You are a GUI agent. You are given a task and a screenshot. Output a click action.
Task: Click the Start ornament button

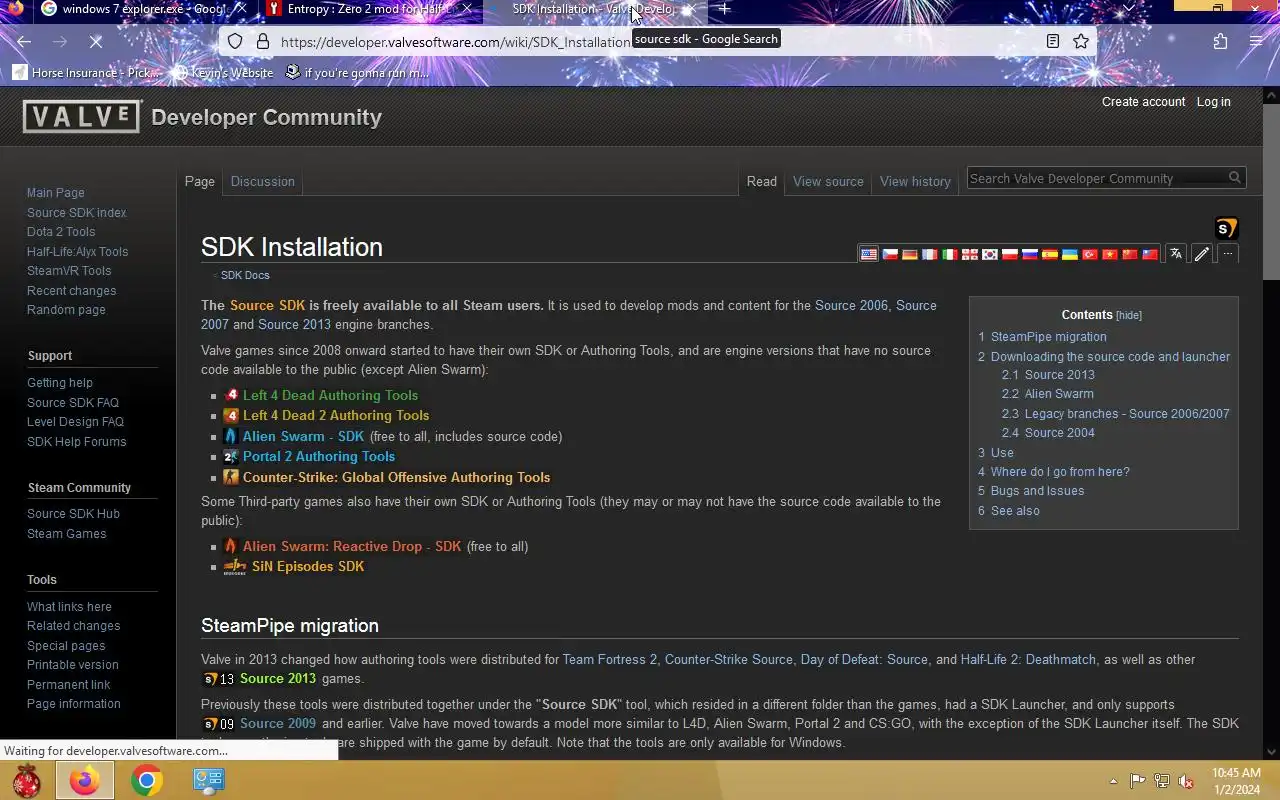tap(27, 780)
